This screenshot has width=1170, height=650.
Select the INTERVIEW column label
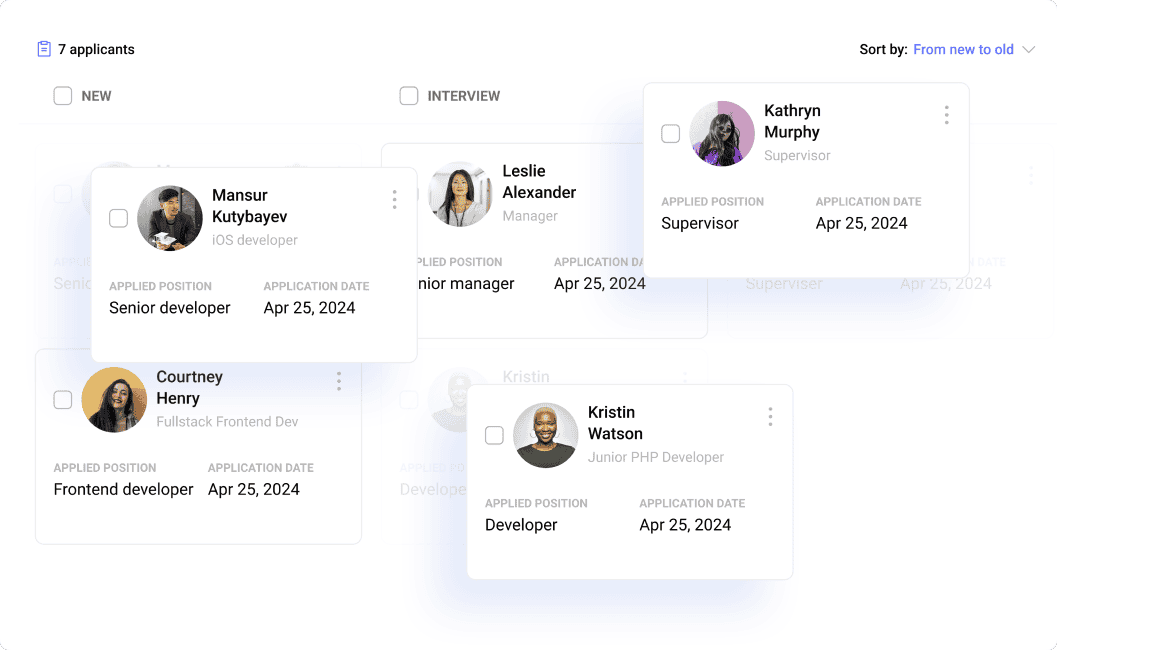pyautogui.click(x=464, y=95)
